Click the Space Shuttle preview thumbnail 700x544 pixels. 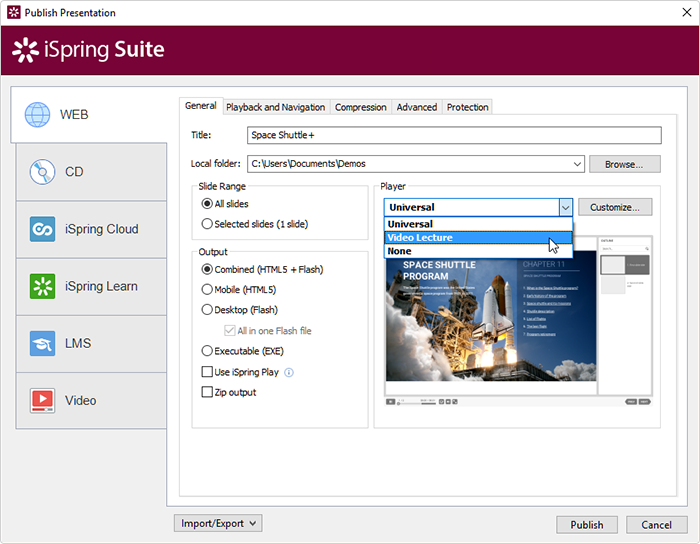click(x=491, y=316)
